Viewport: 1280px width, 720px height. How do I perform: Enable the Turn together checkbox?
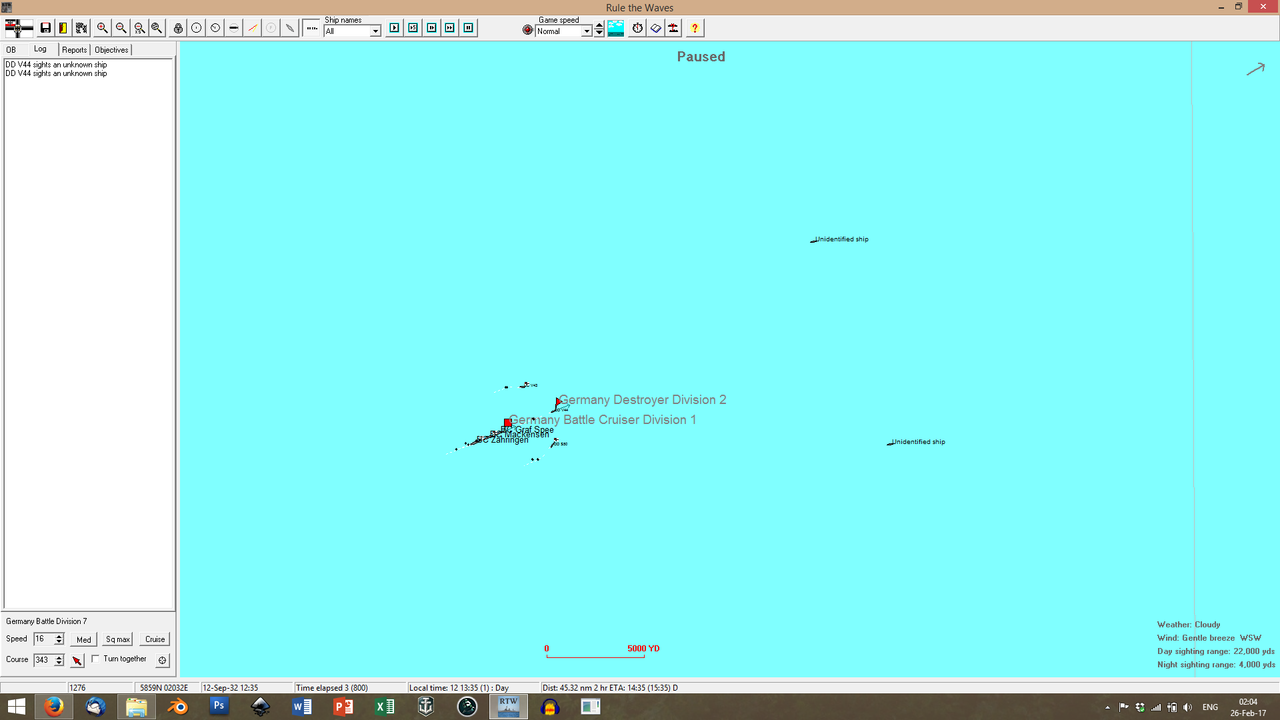(96, 659)
